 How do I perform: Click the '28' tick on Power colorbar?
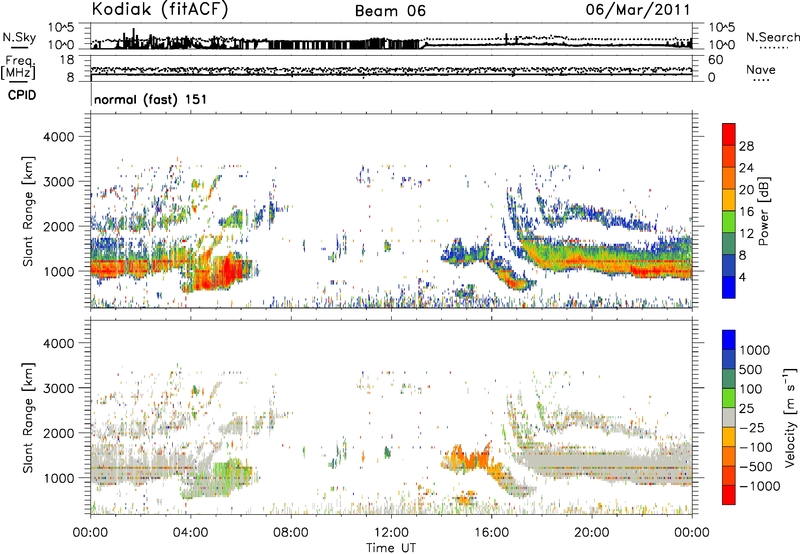pos(746,146)
